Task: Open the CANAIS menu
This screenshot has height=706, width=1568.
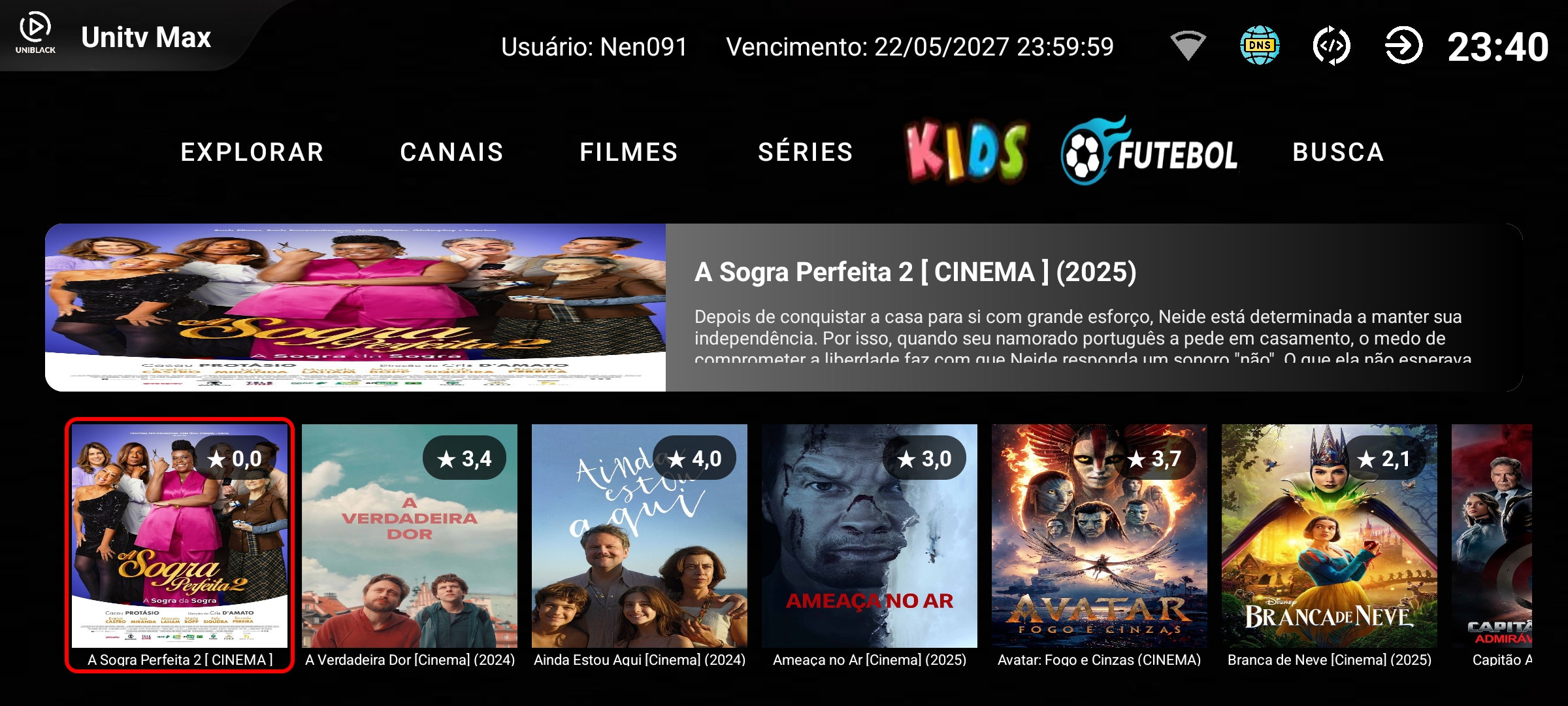Action: pyautogui.click(x=451, y=152)
